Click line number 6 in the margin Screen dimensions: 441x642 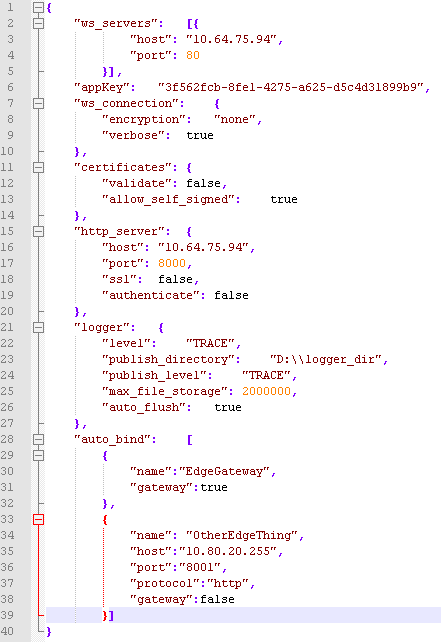10,87
